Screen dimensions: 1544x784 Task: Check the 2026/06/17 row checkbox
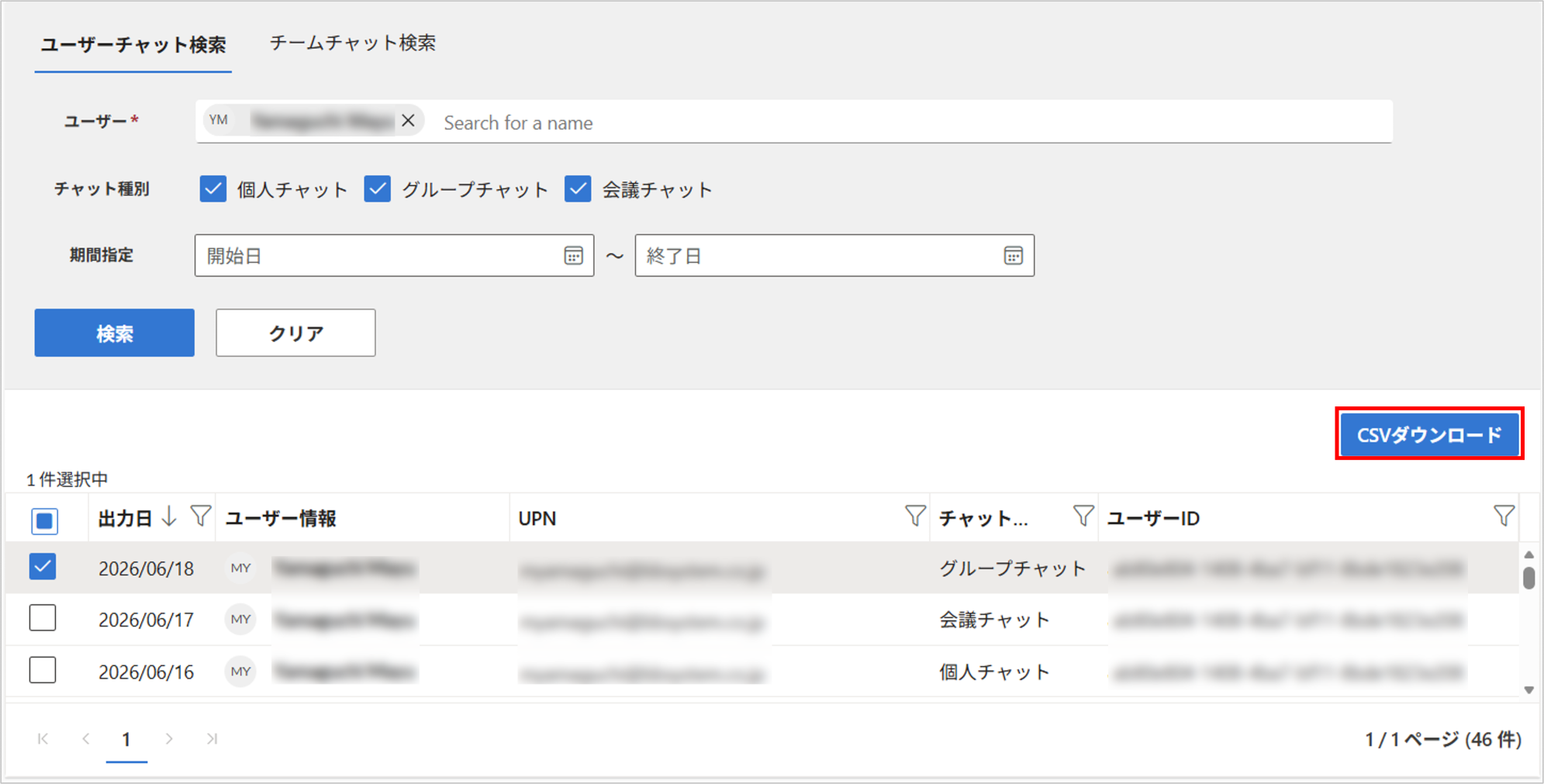43,618
